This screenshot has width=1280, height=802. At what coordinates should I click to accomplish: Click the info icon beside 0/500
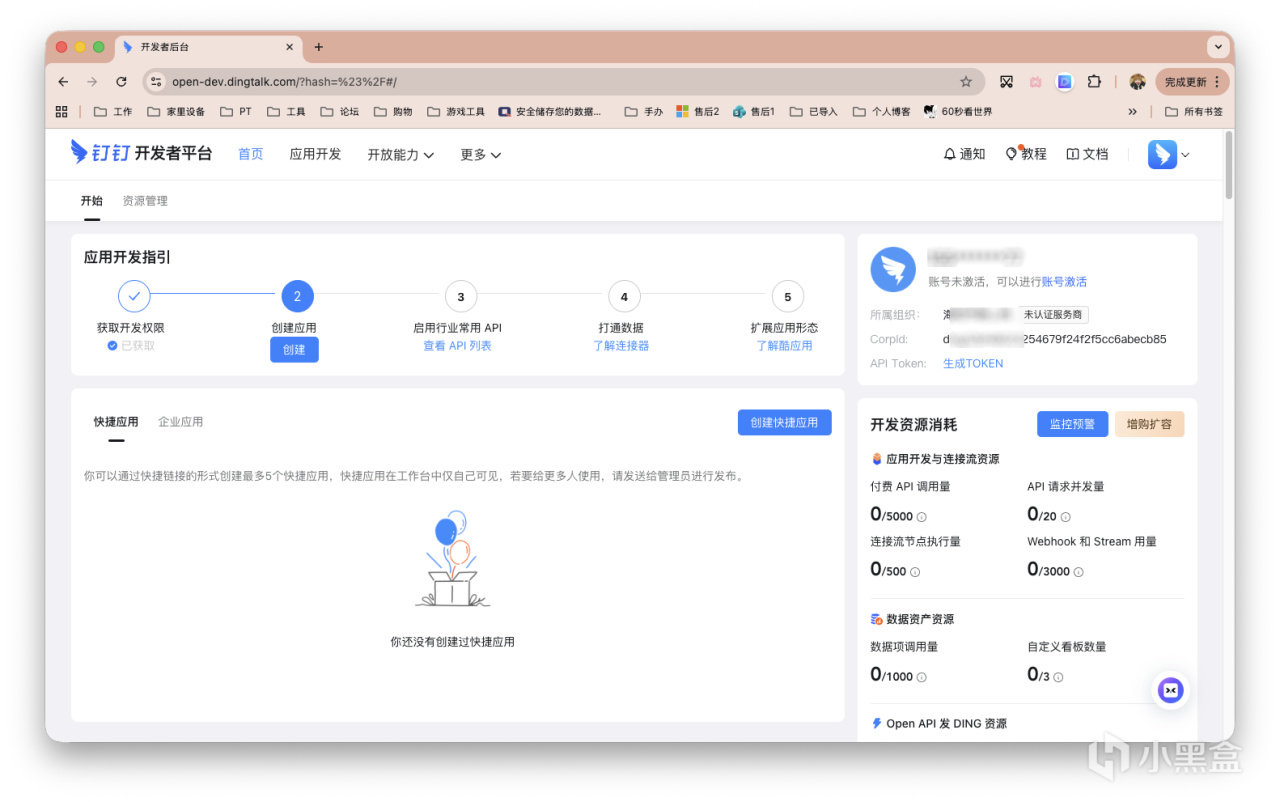(915, 572)
